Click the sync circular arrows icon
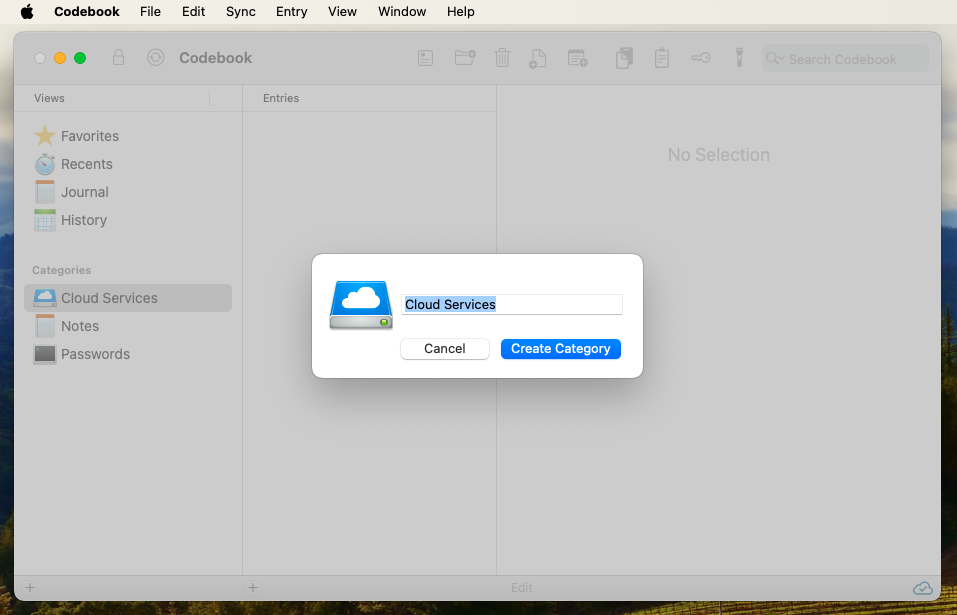The height and width of the screenshot is (615, 957). [x=156, y=58]
